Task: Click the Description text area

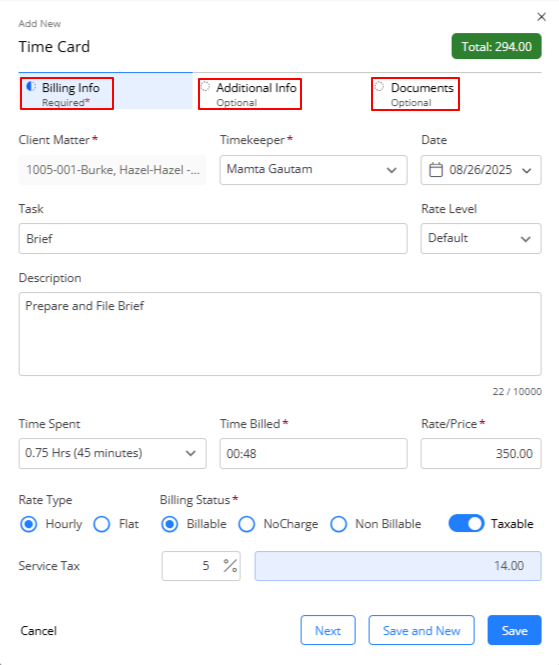Action: click(x=280, y=334)
